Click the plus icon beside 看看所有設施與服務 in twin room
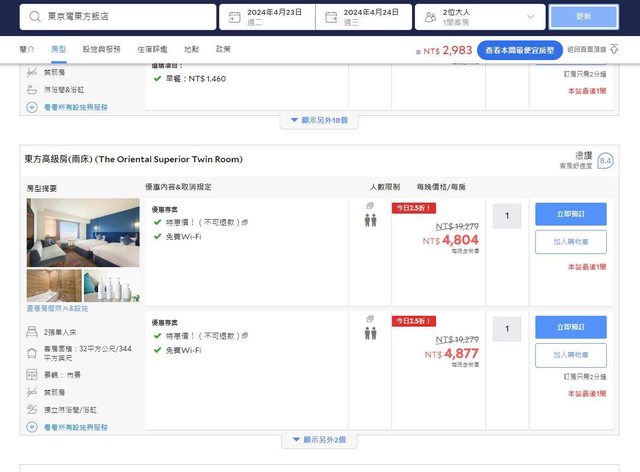The width and height of the screenshot is (640, 472). coord(32,427)
